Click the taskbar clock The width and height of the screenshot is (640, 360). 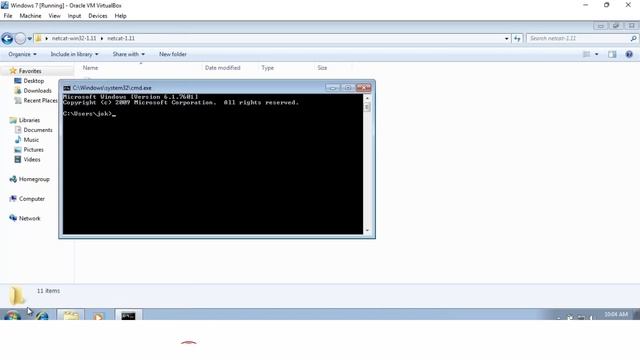point(616,314)
